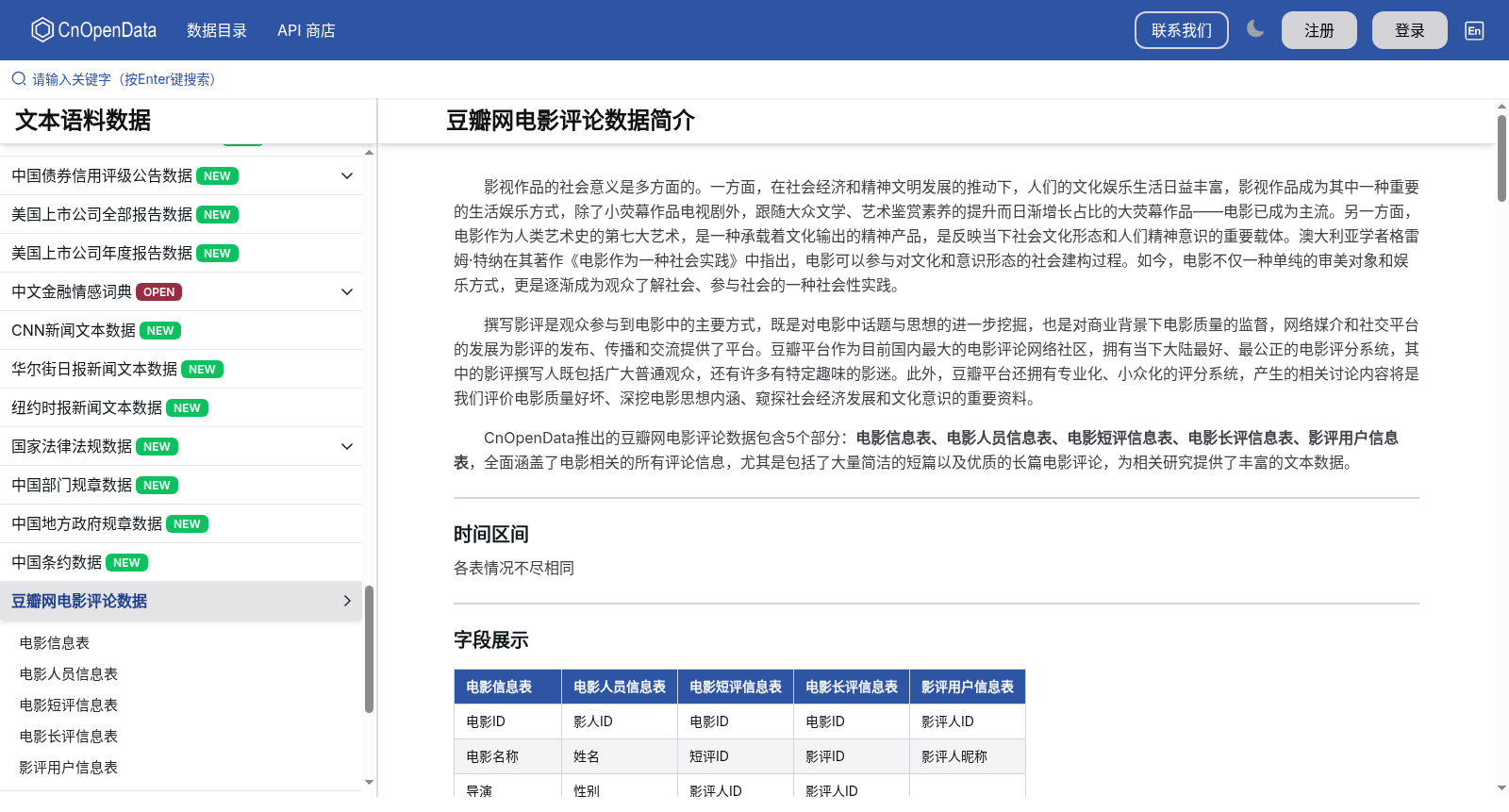Click 电影长评信息表 table header
The image size is (1509, 812).
(x=852, y=687)
